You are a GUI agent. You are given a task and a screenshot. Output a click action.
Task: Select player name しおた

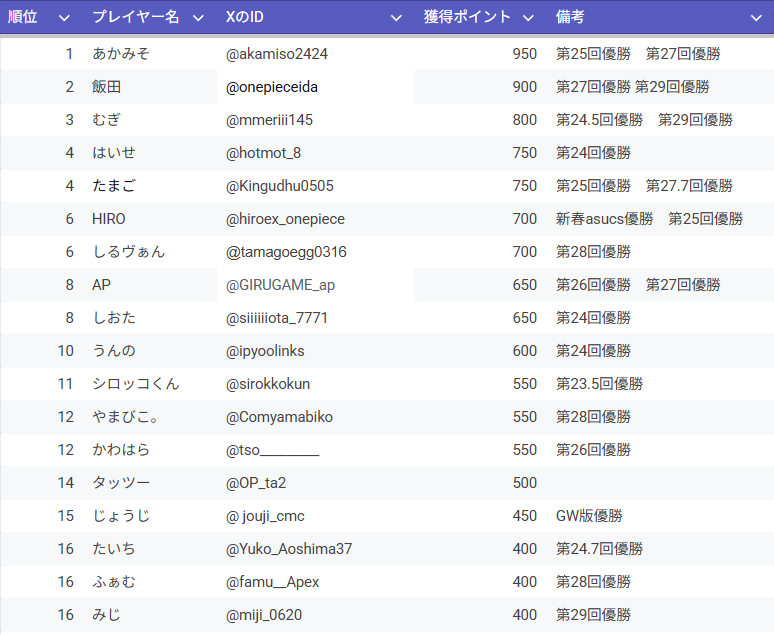[114, 318]
